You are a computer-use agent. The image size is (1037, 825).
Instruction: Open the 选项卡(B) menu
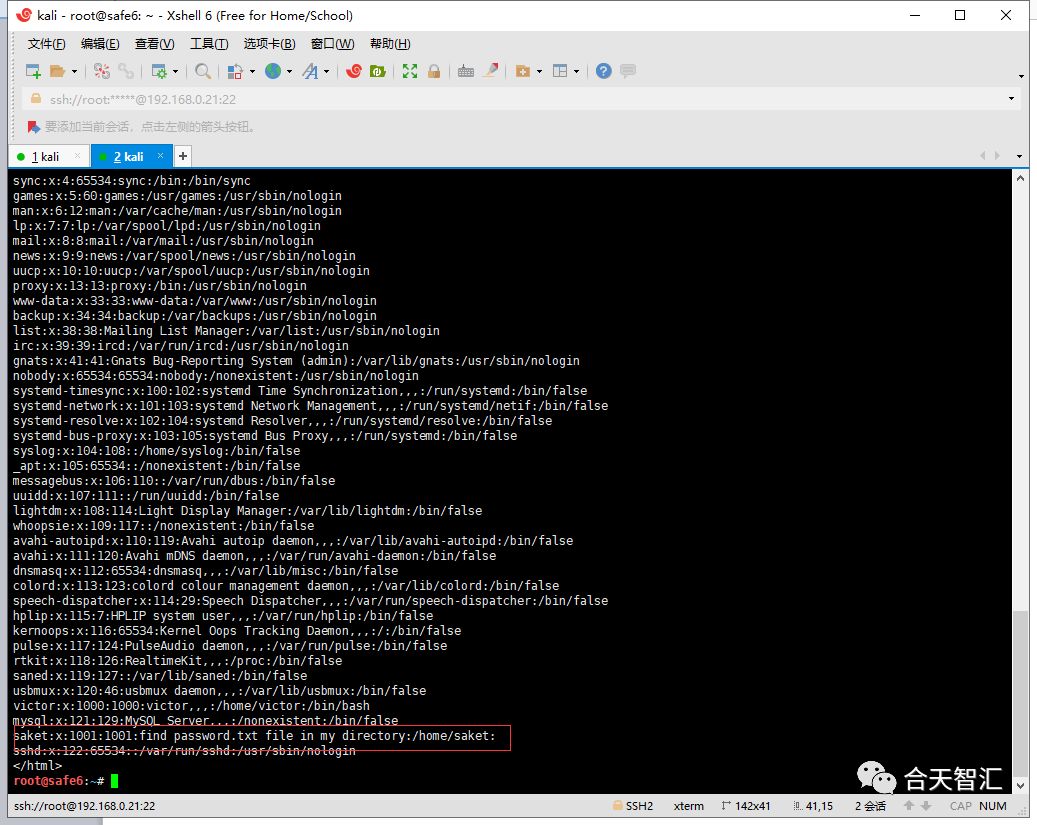click(269, 44)
